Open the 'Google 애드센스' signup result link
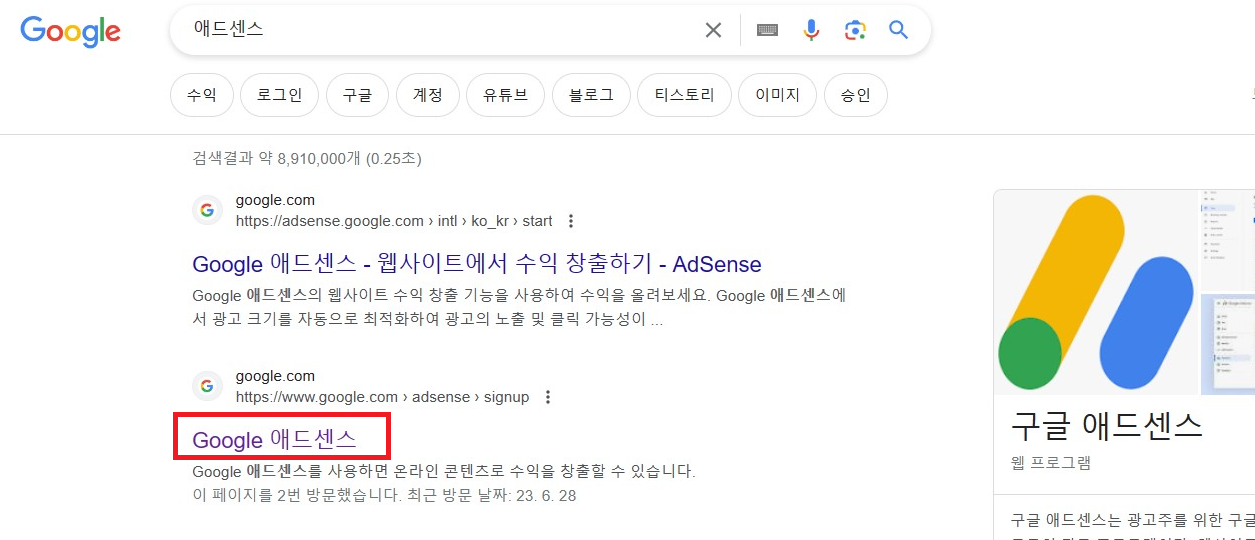Screen dimensions: 1255x540 (x=274, y=439)
